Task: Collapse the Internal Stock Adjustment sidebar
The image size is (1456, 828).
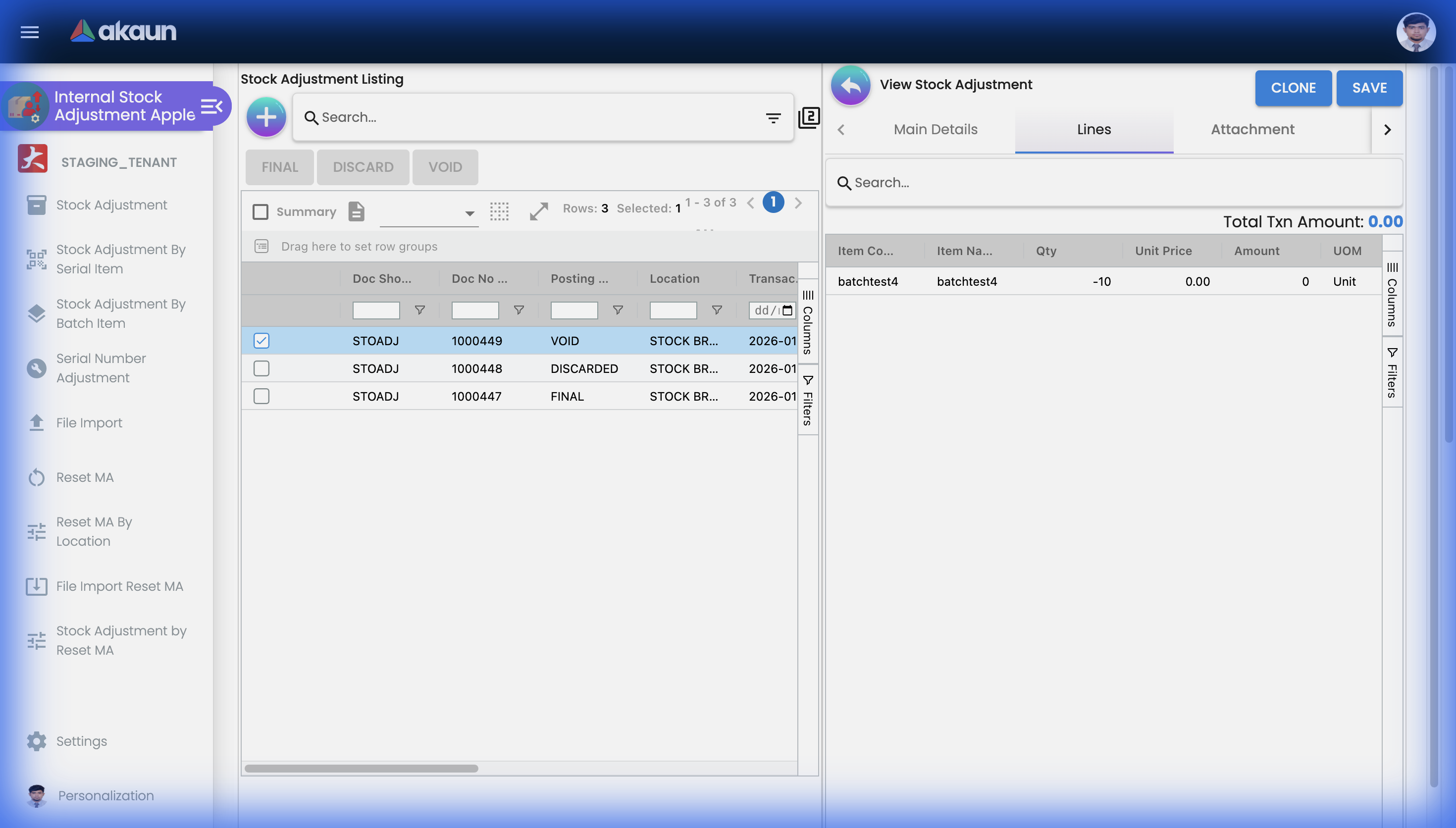Action: point(212,106)
